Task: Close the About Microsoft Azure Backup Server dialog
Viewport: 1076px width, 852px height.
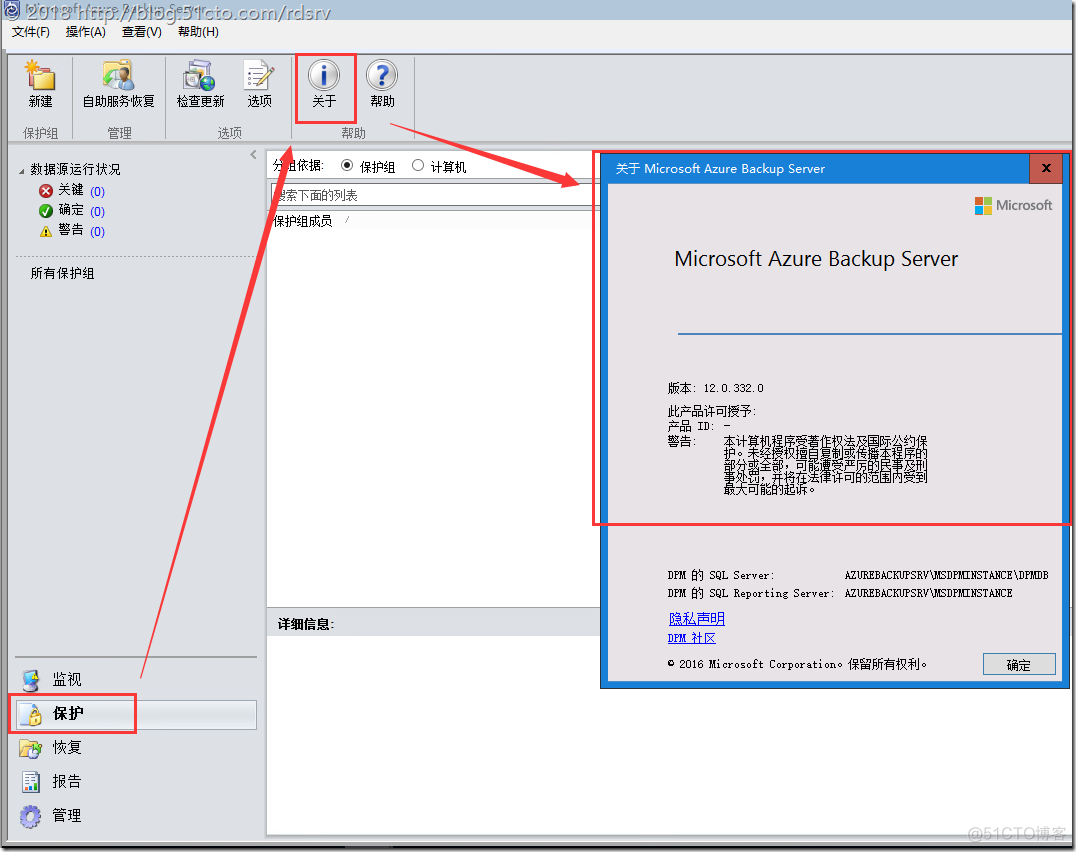Action: coord(1046,168)
